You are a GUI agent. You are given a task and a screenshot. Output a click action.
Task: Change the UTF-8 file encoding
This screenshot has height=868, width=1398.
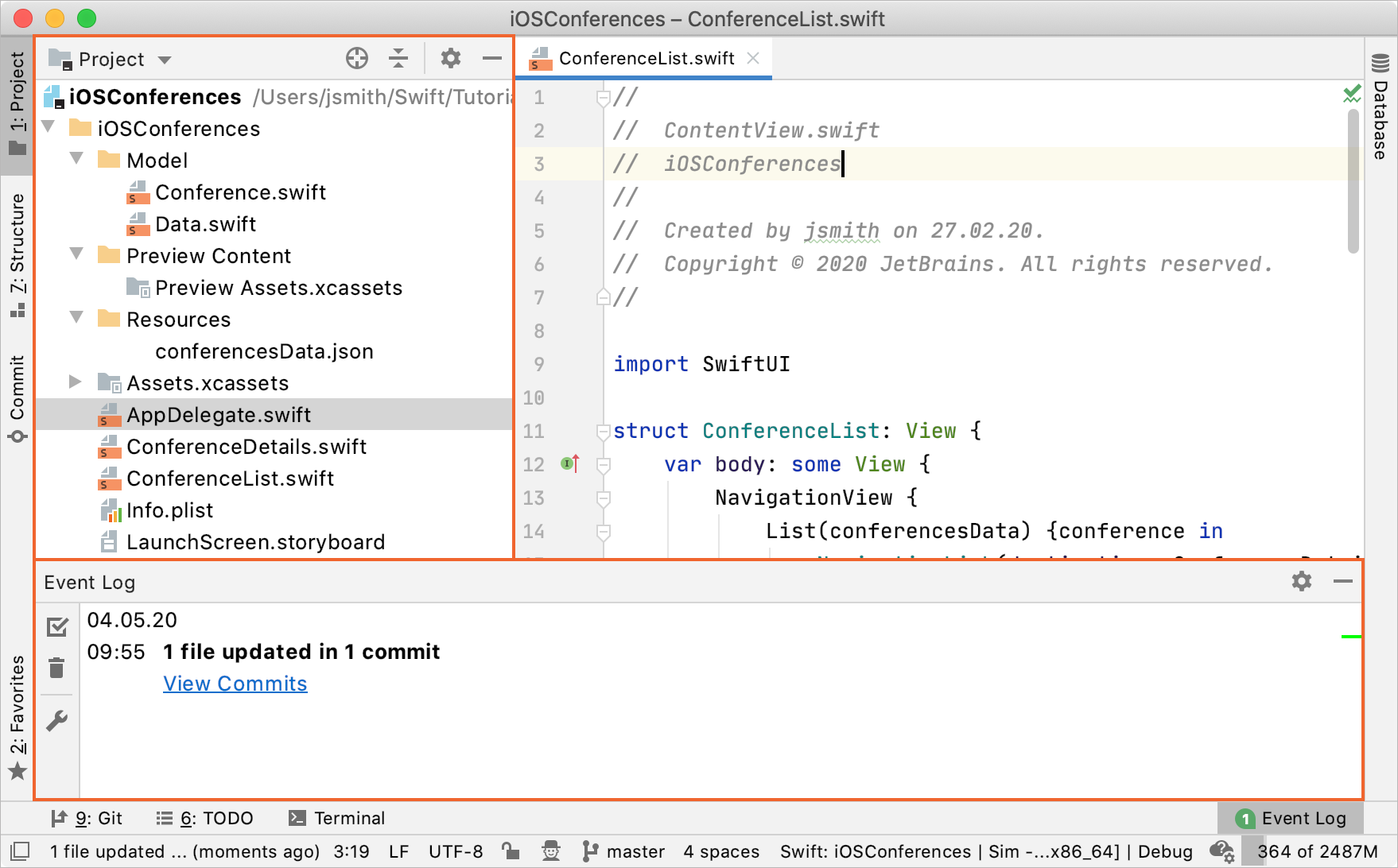[x=456, y=851]
